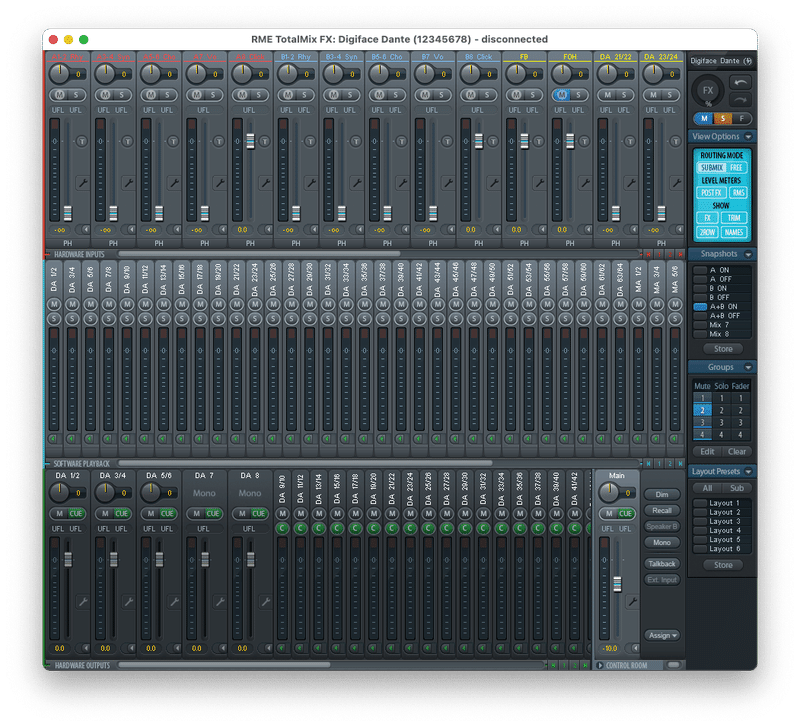
Task: Expand DA 7 output channel width arrow
Action: pyautogui.click(x=222, y=648)
